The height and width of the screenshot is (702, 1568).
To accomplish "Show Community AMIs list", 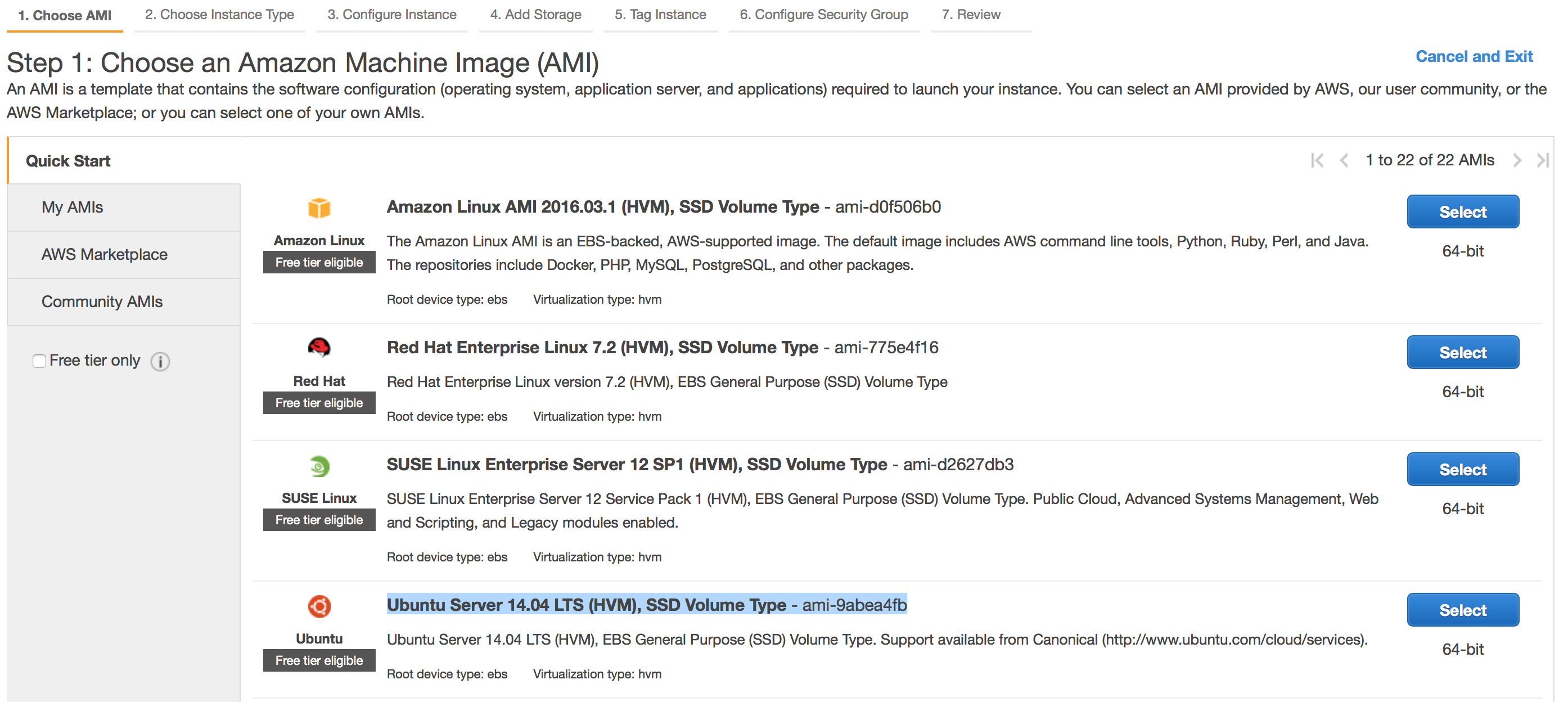I will point(102,301).
